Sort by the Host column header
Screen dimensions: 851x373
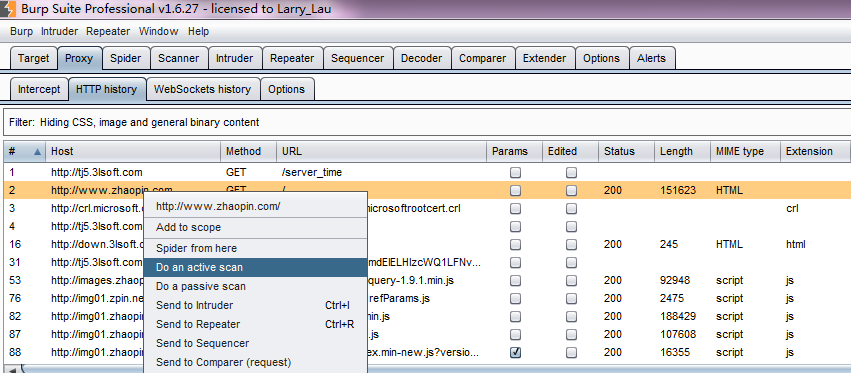pyautogui.click(x=133, y=151)
